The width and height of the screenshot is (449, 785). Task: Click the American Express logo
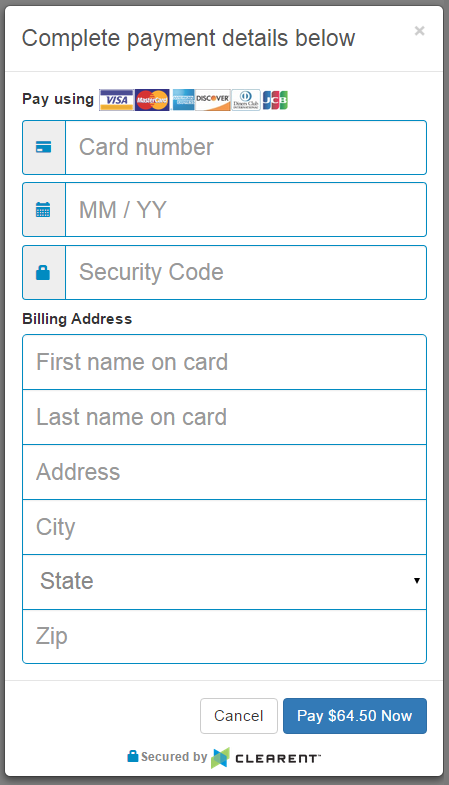point(183,100)
